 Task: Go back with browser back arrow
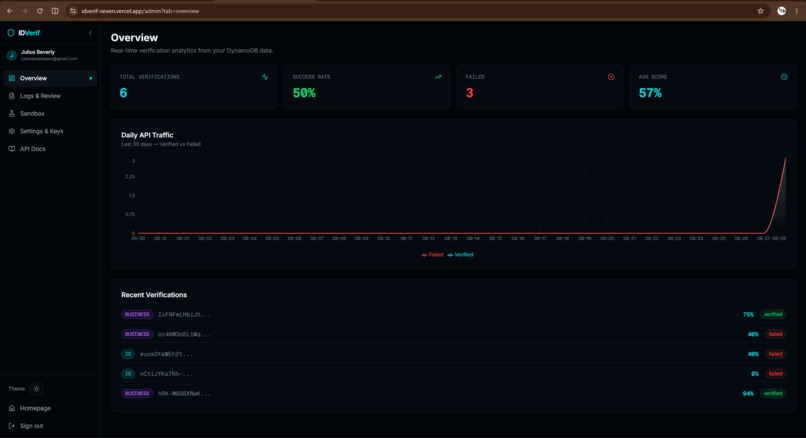click(10, 11)
